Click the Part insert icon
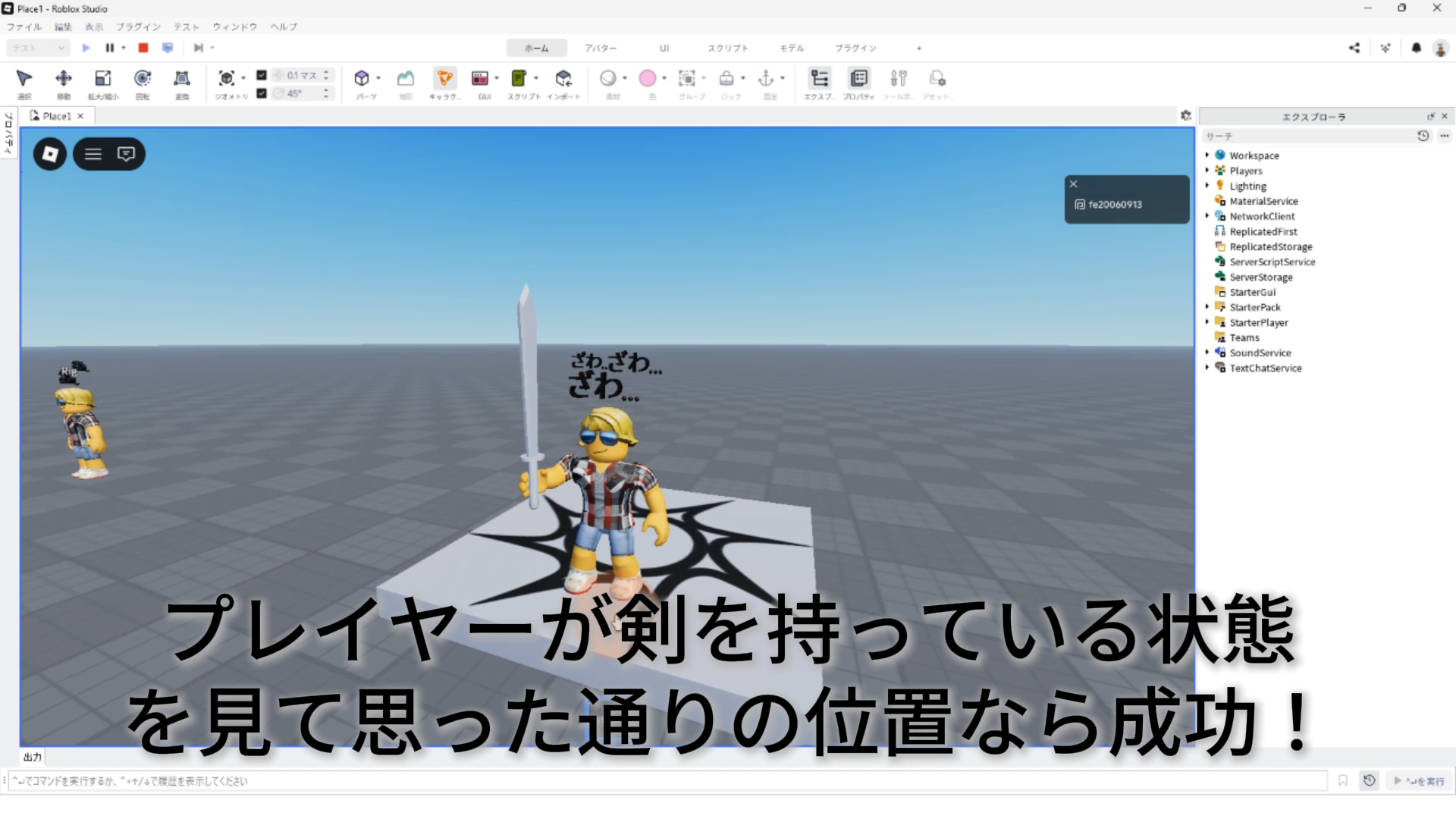The image size is (1456, 819). [x=362, y=78]
